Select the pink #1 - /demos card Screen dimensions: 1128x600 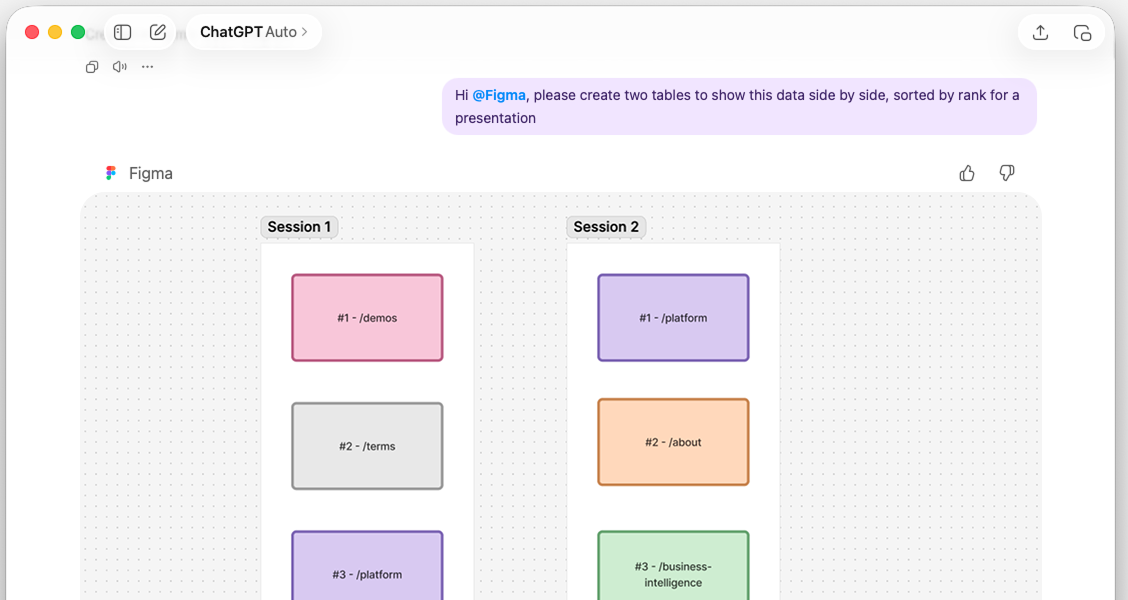click(x=367, y=317)
